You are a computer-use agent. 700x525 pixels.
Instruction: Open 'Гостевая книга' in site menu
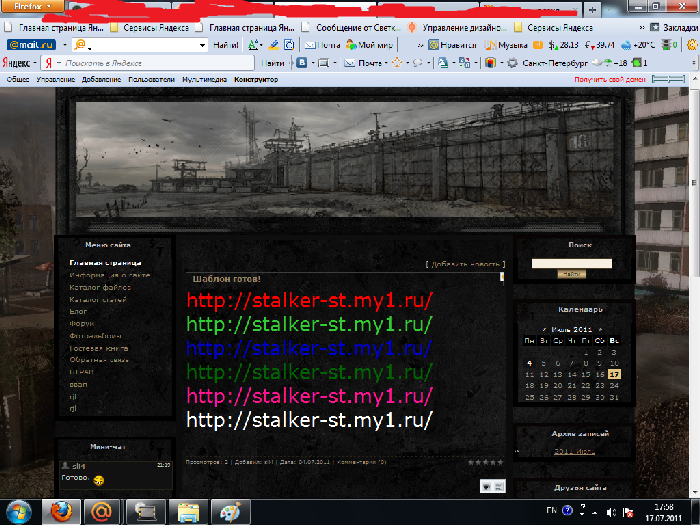click(99, 348)
